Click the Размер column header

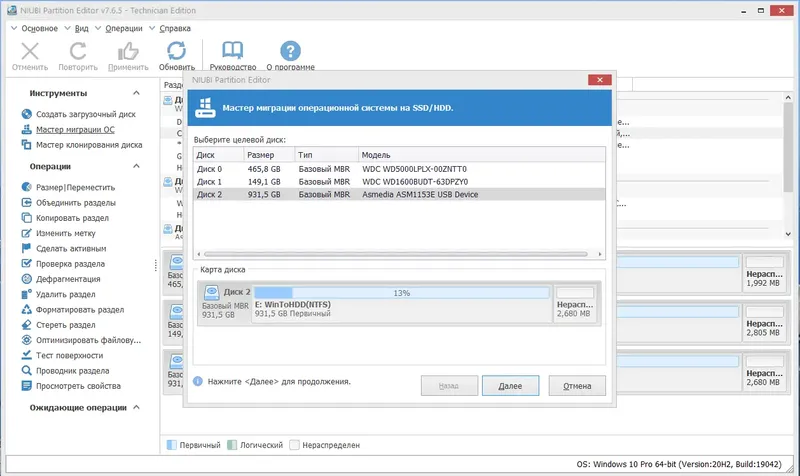(x=269, y=155)
